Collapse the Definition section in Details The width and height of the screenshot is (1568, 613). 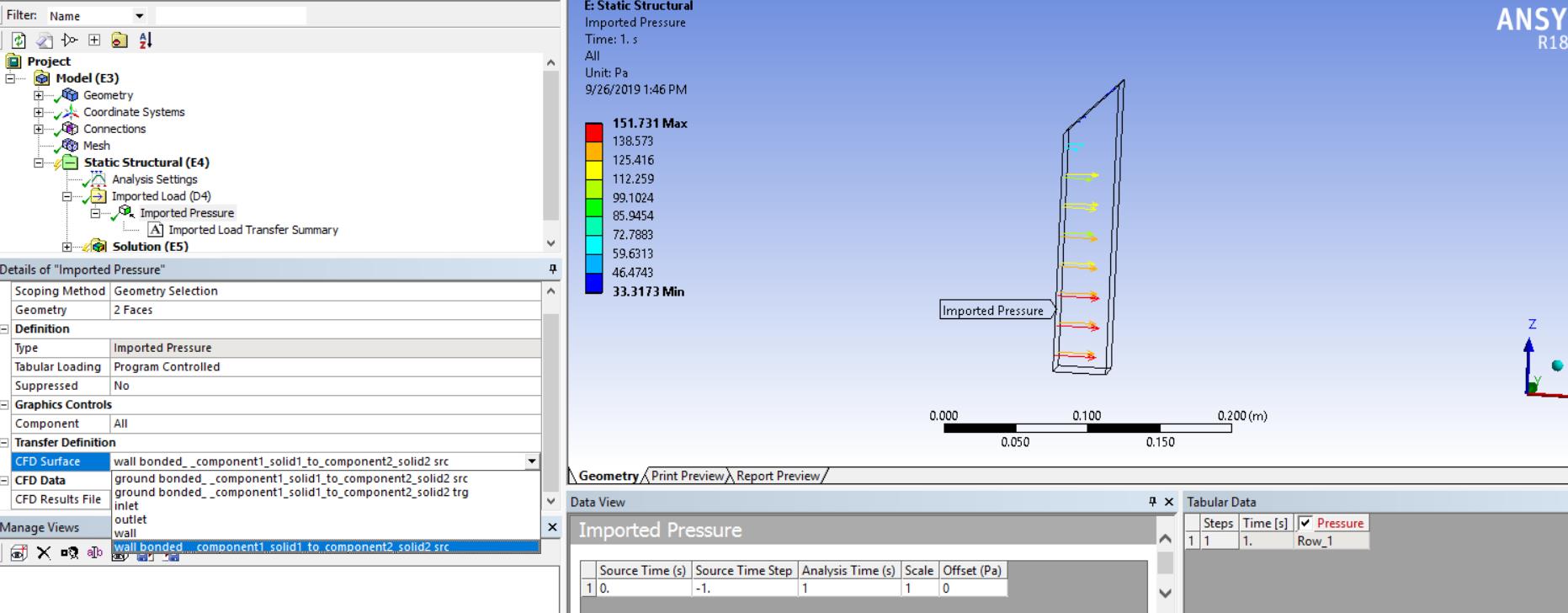(5, 329)
